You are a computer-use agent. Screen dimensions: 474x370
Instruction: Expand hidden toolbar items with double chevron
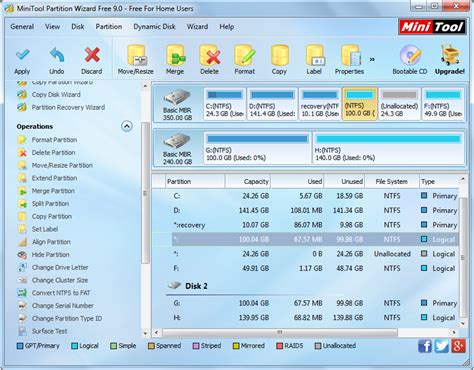point(372,59)
